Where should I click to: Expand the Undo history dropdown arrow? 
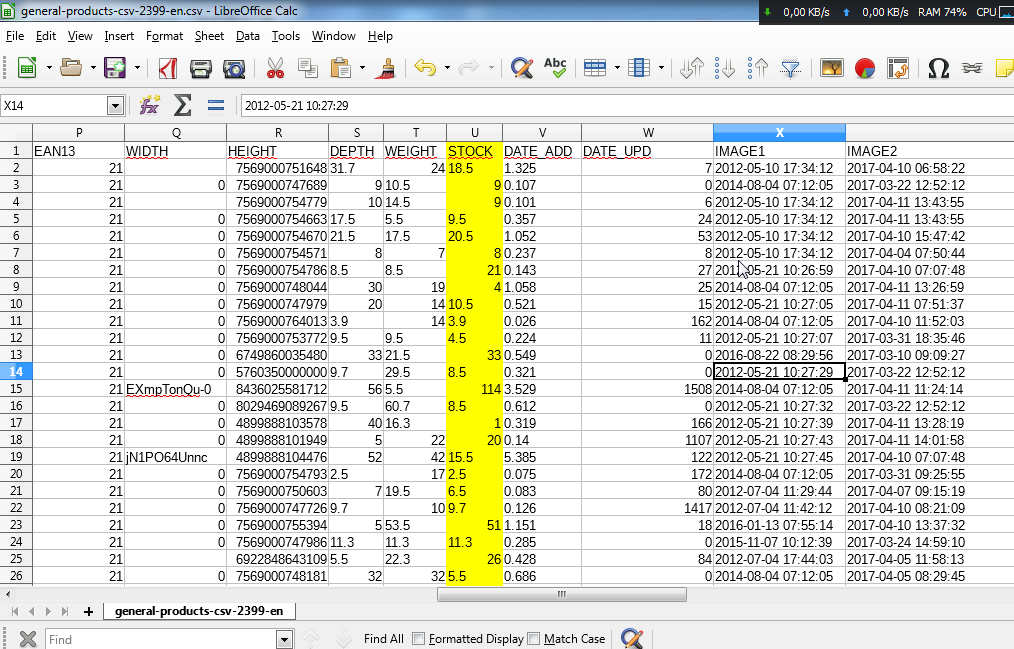point(447,68)
